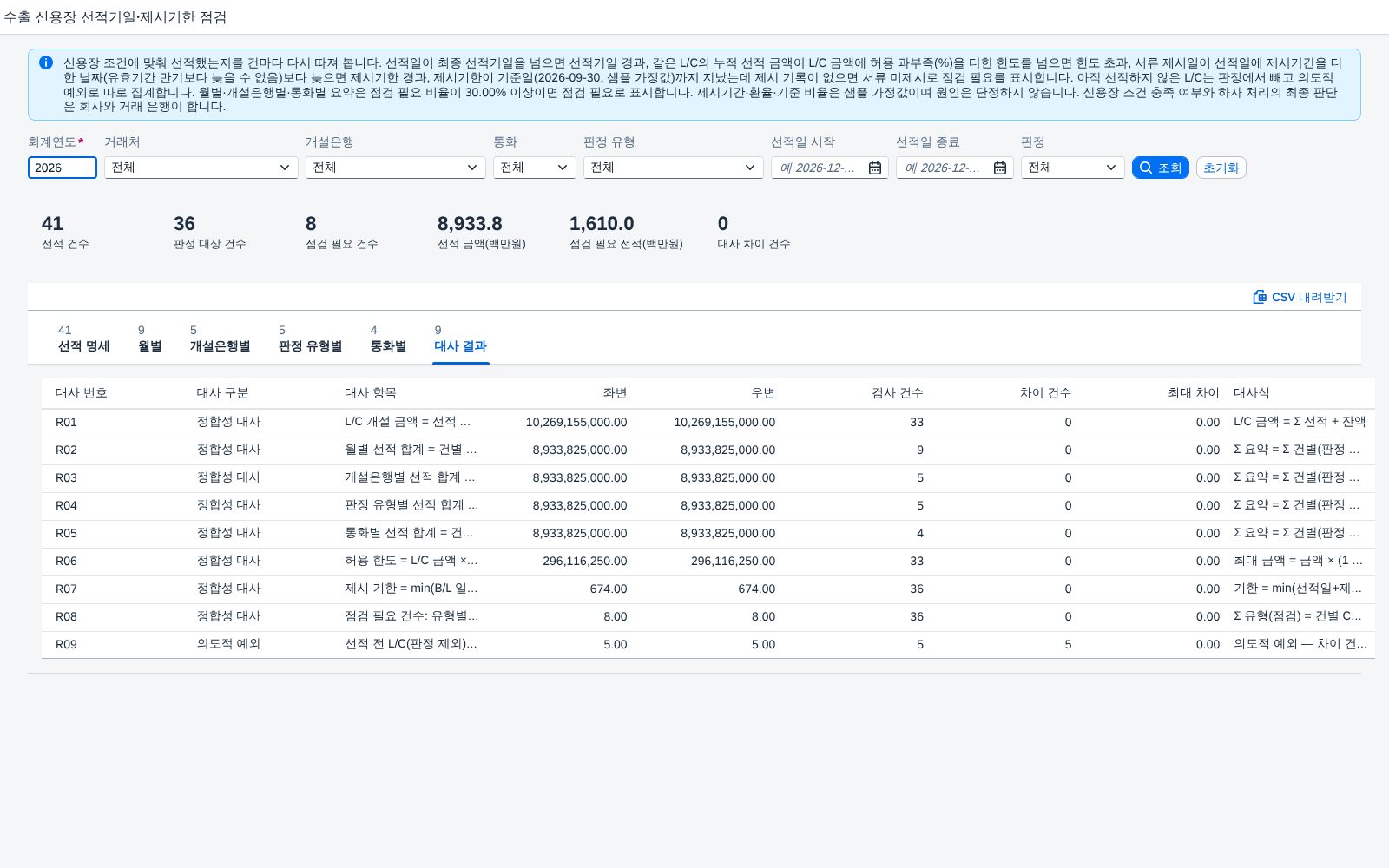Go to the 판정 유형별 tab
Screen dimensions: 1389x868
tap(311, 339)
